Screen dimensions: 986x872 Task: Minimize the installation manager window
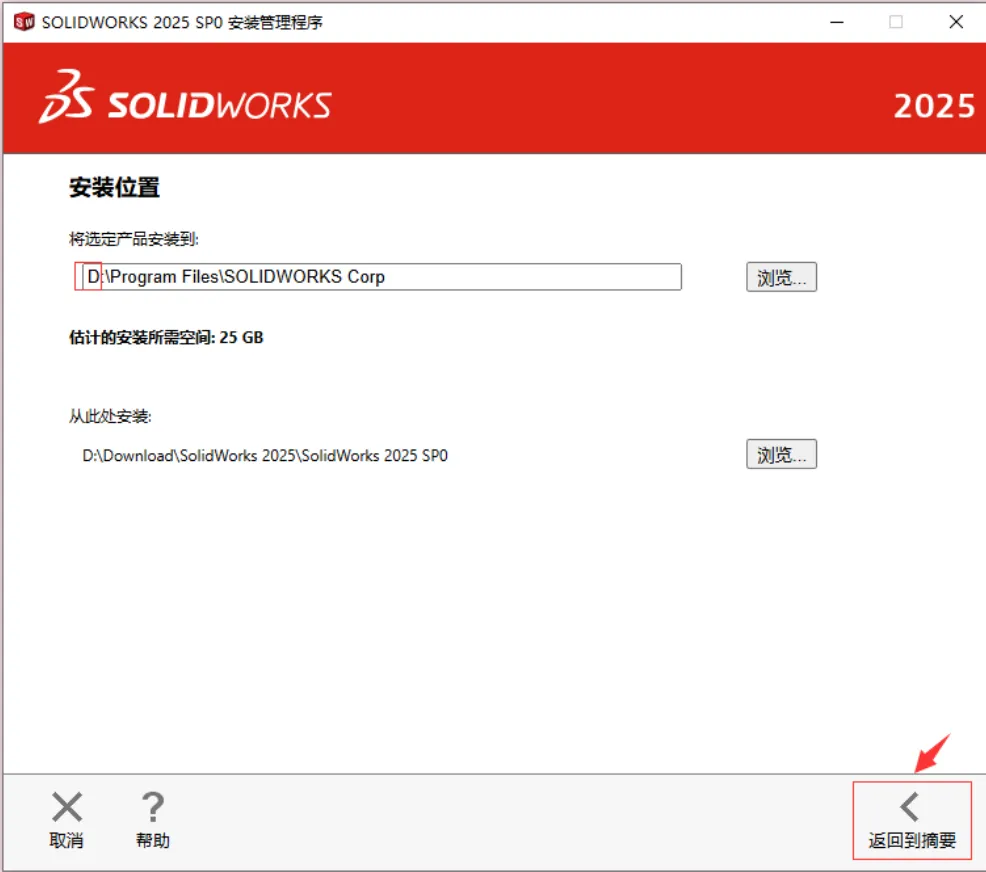click(836, 22)
